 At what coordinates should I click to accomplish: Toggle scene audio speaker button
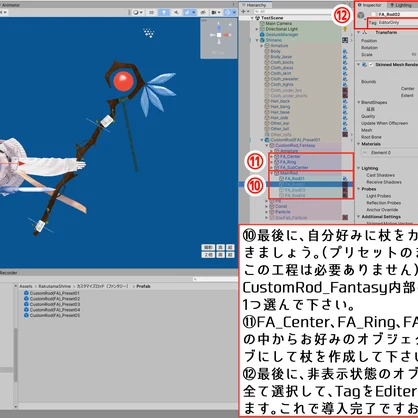(x=176, y=12)
